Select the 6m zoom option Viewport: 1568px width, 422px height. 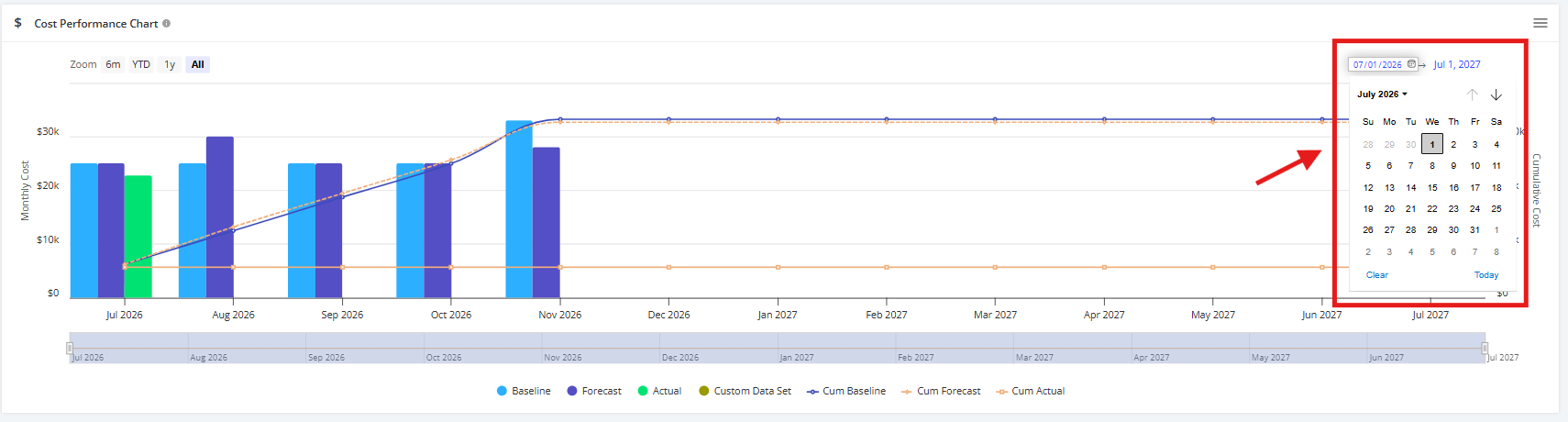[113, 64]
